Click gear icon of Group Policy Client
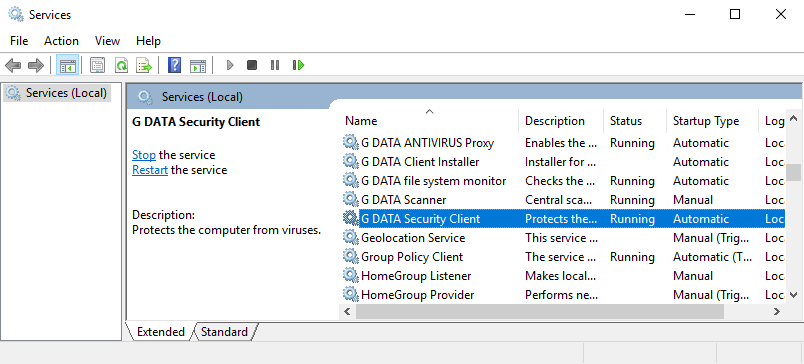Image resolution: width=804 pixels, height=364 pixels. [351, 256]
